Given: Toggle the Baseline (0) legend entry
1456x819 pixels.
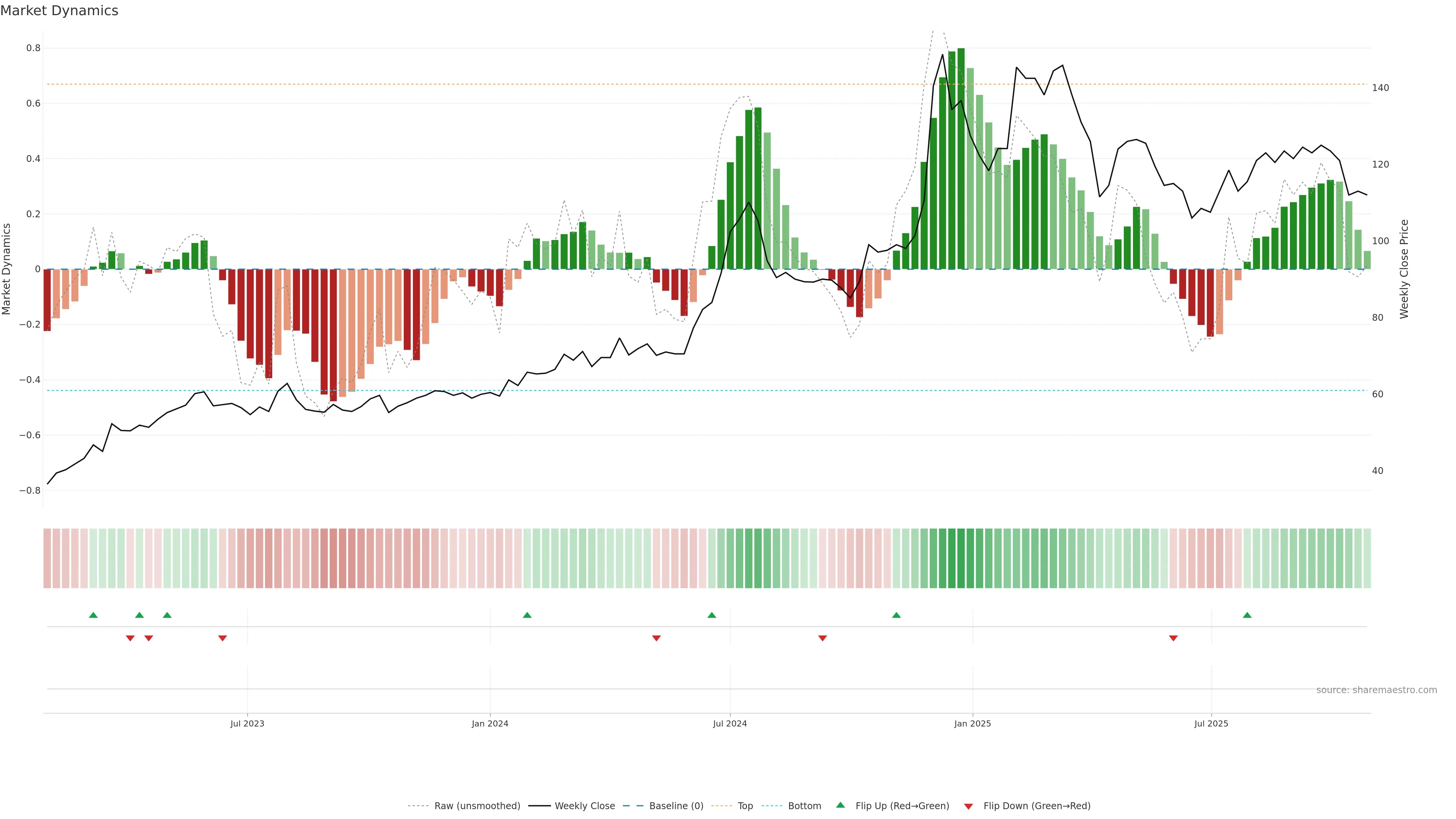Looking at the screenshot, I should (x=676, y=806).
